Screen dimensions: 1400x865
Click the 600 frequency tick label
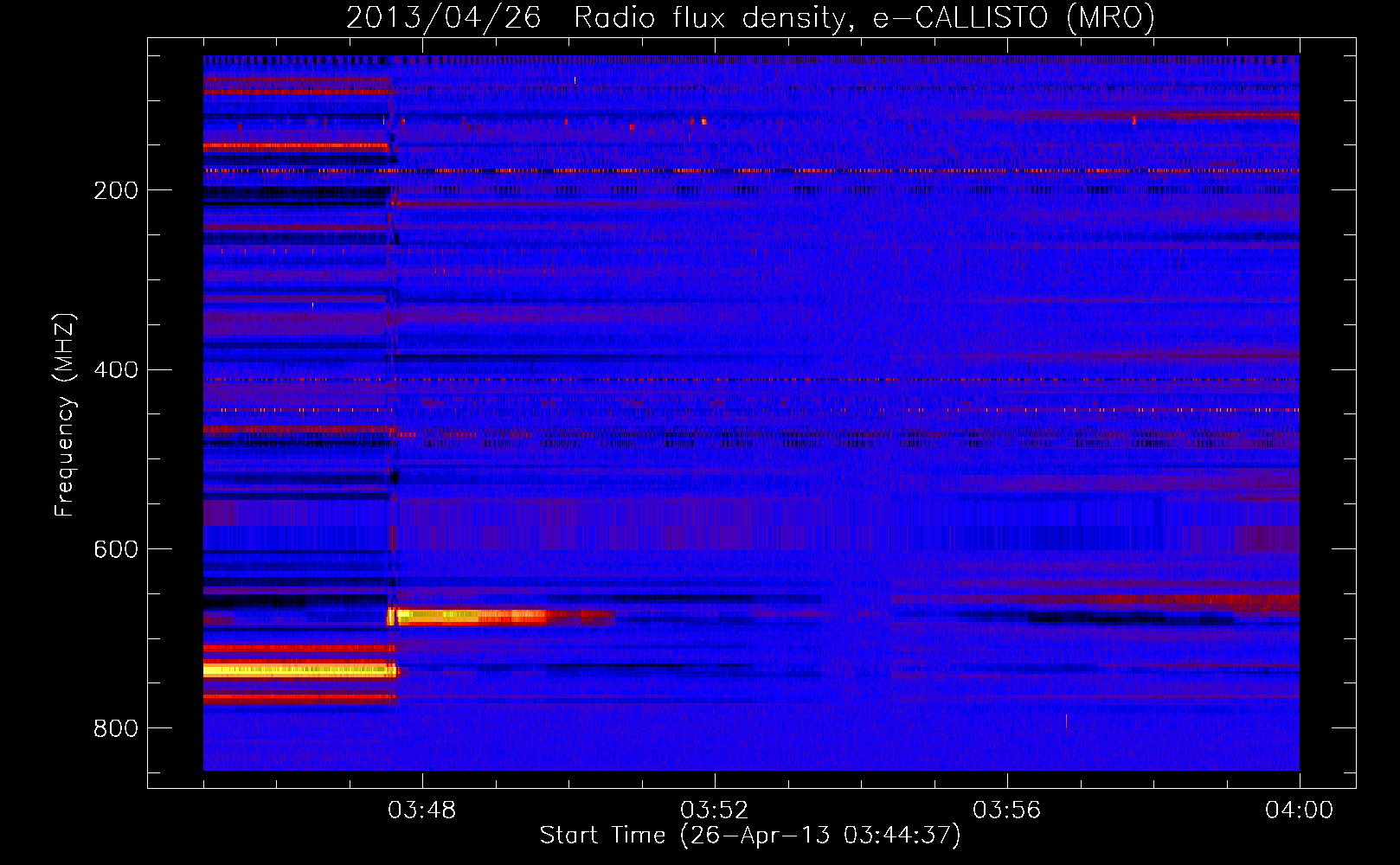(x=116, y=550)
